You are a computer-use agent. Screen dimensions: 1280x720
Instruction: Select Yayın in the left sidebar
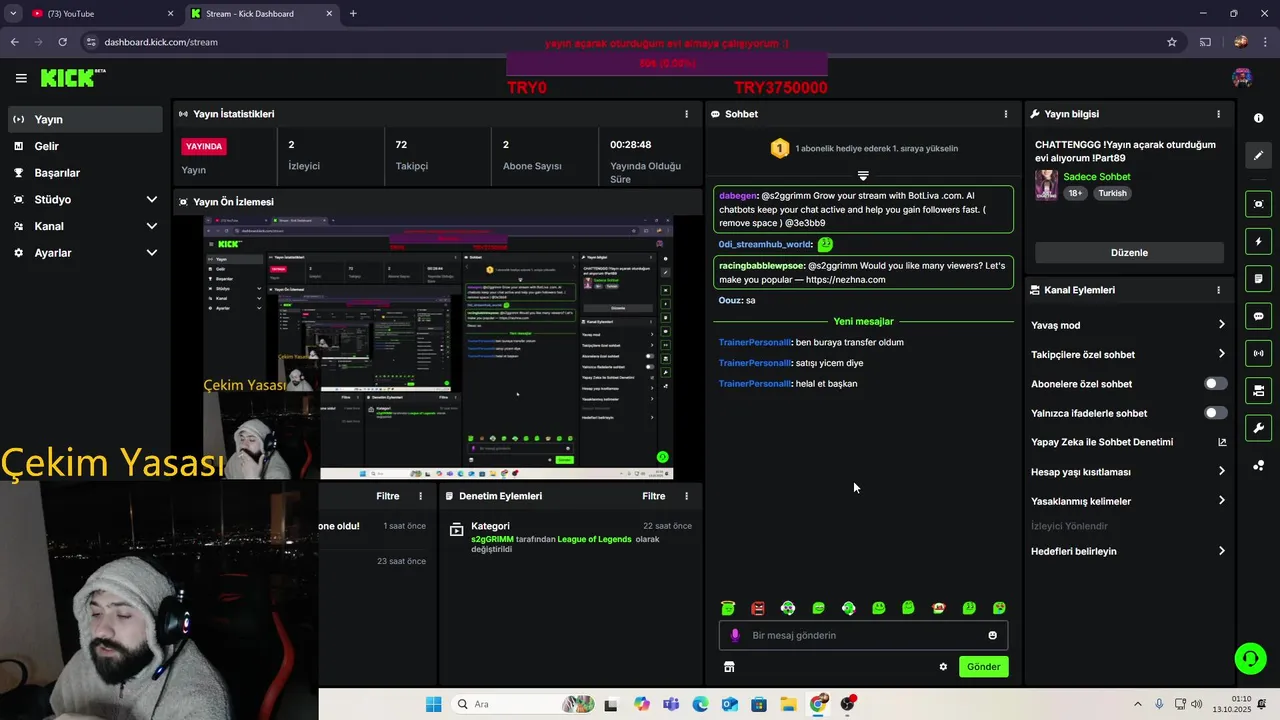(x=84, y=119)
